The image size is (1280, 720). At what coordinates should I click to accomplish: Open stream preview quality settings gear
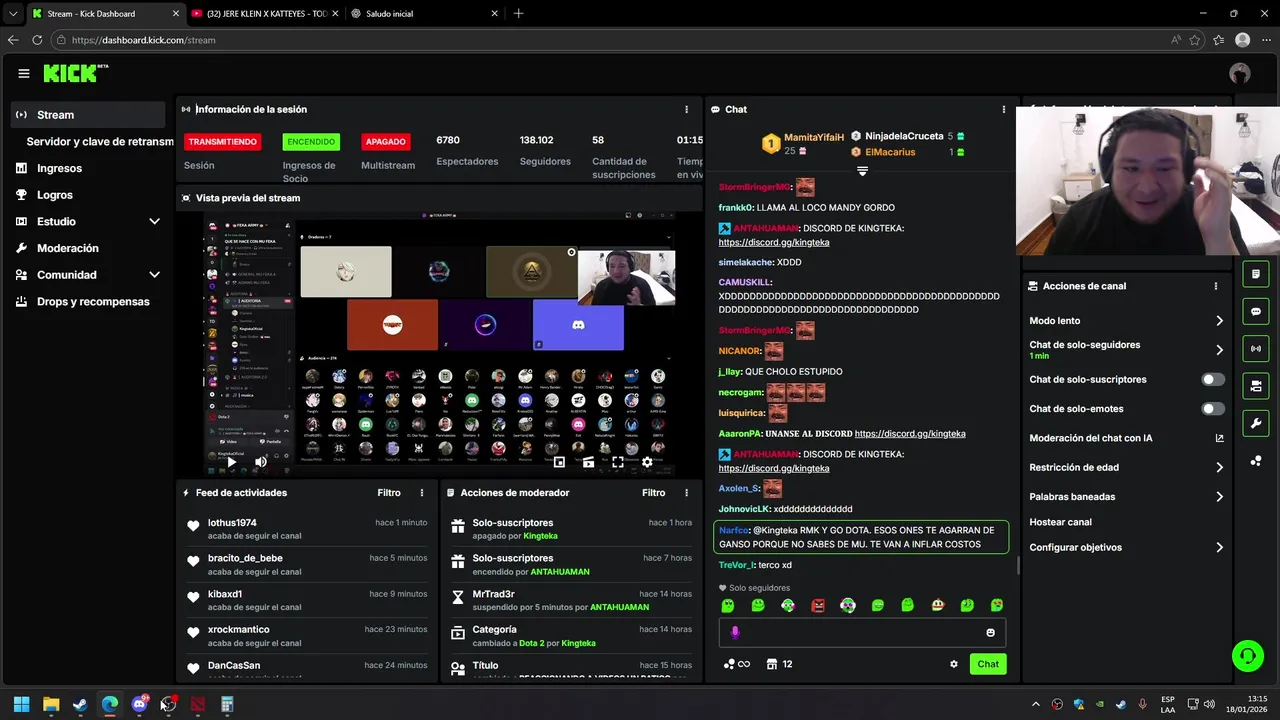pyautogui.click(x=647, y=462)
